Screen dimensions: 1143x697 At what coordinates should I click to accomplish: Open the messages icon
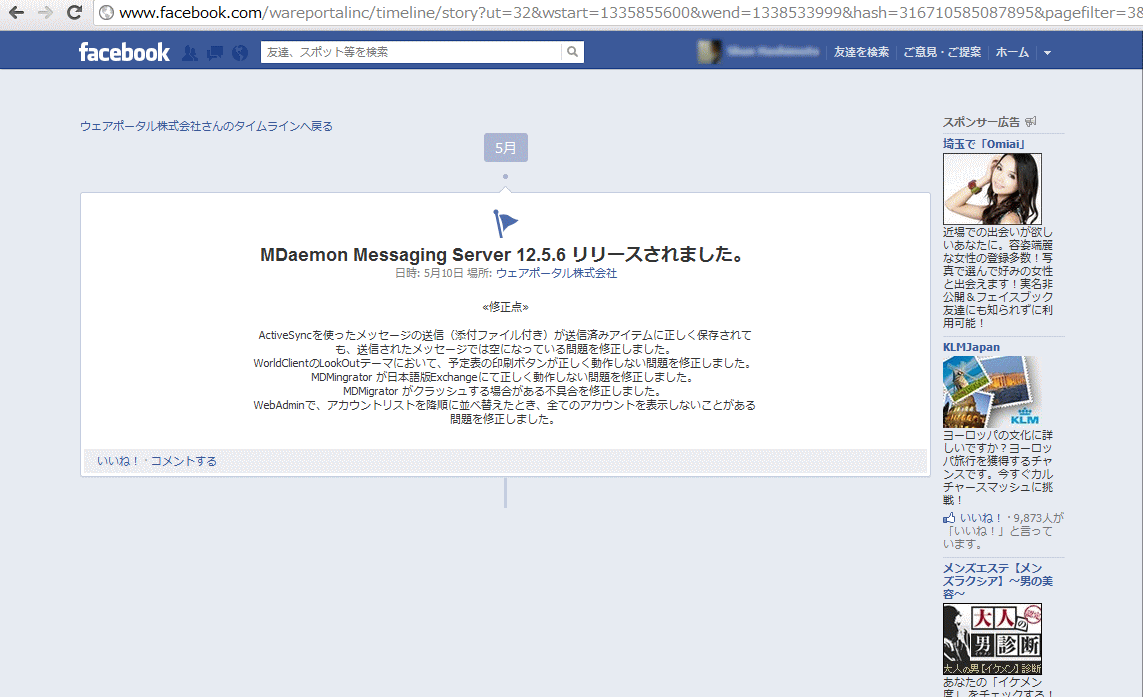(x=215, y=52)
